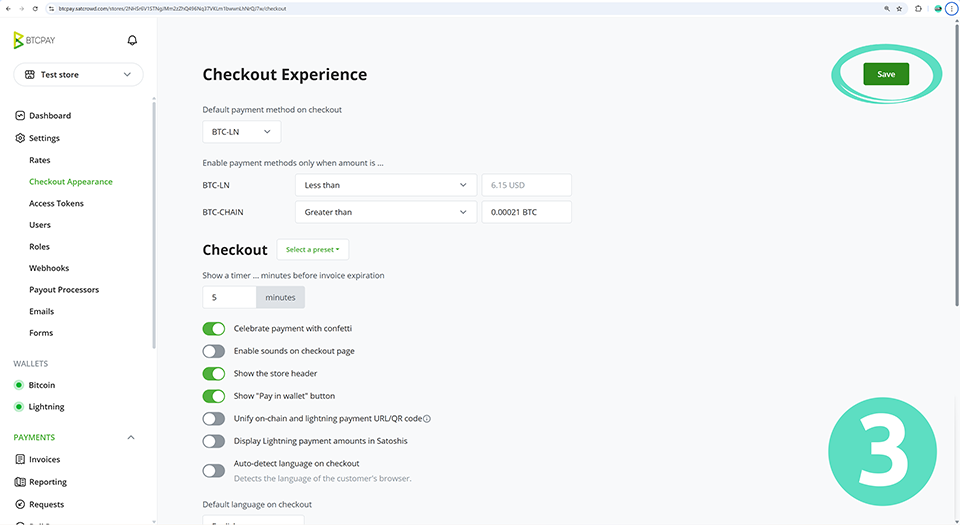Go to Webhooks in settings menu
Viewport: 960px width, 525px height.
pos(49,268)
